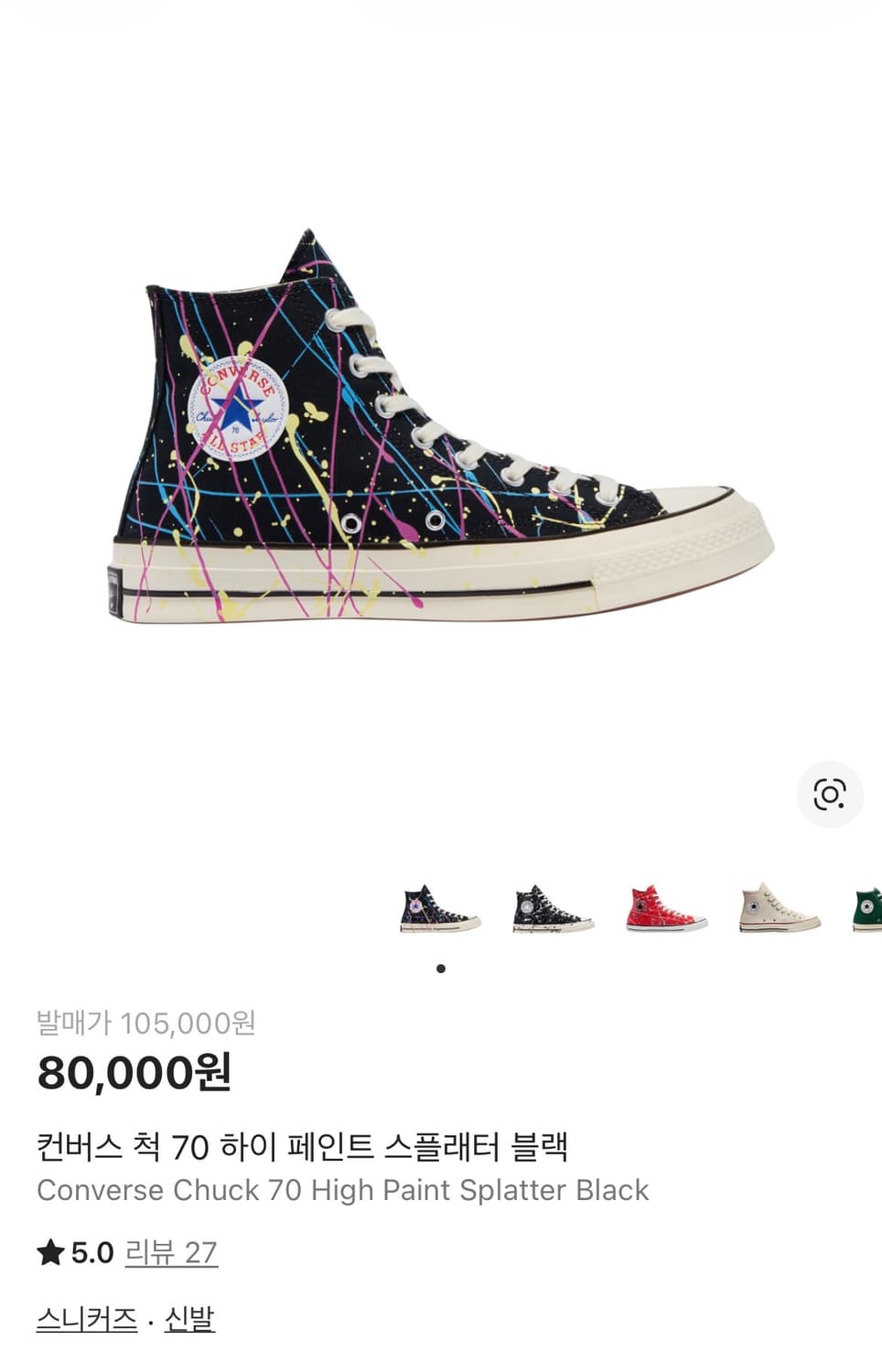Click the 발매가 105,000원 release price text

[x=146, y=1023]
